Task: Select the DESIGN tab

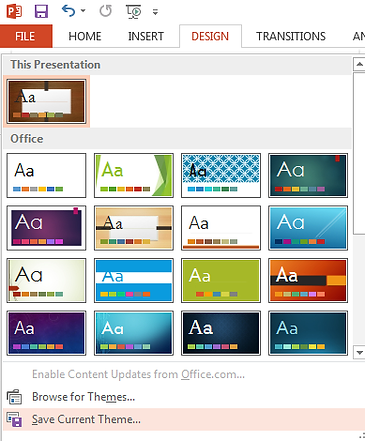Action: coord(210,36)
